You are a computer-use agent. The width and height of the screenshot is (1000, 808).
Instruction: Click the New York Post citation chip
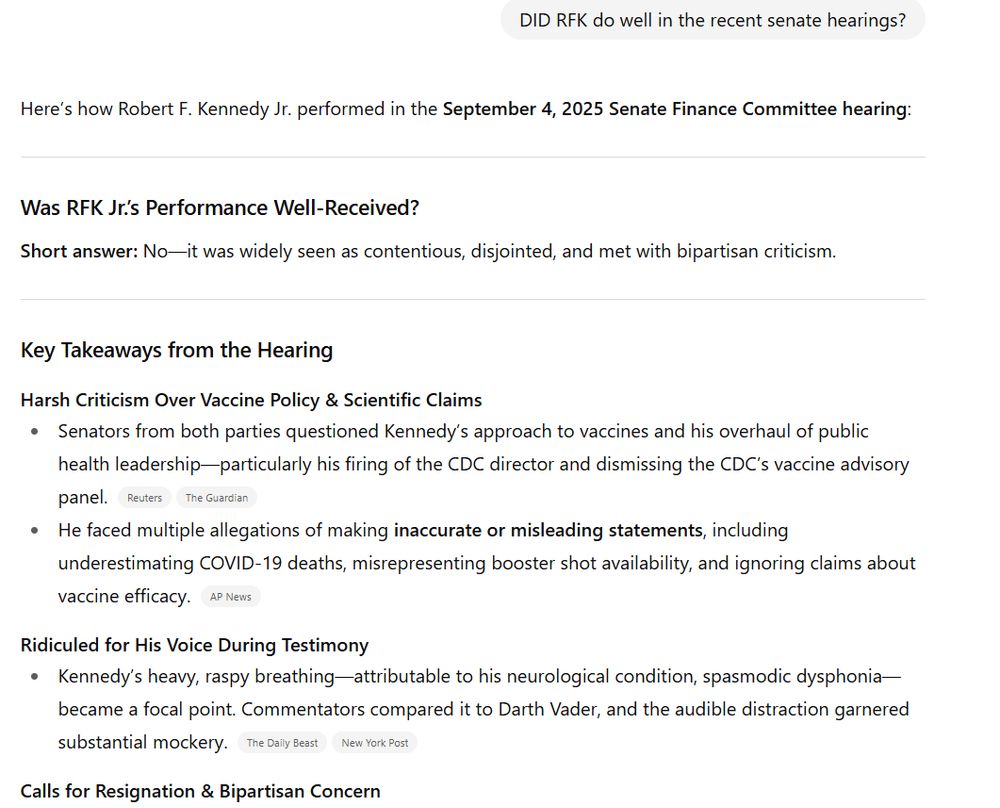coord(374,742)
